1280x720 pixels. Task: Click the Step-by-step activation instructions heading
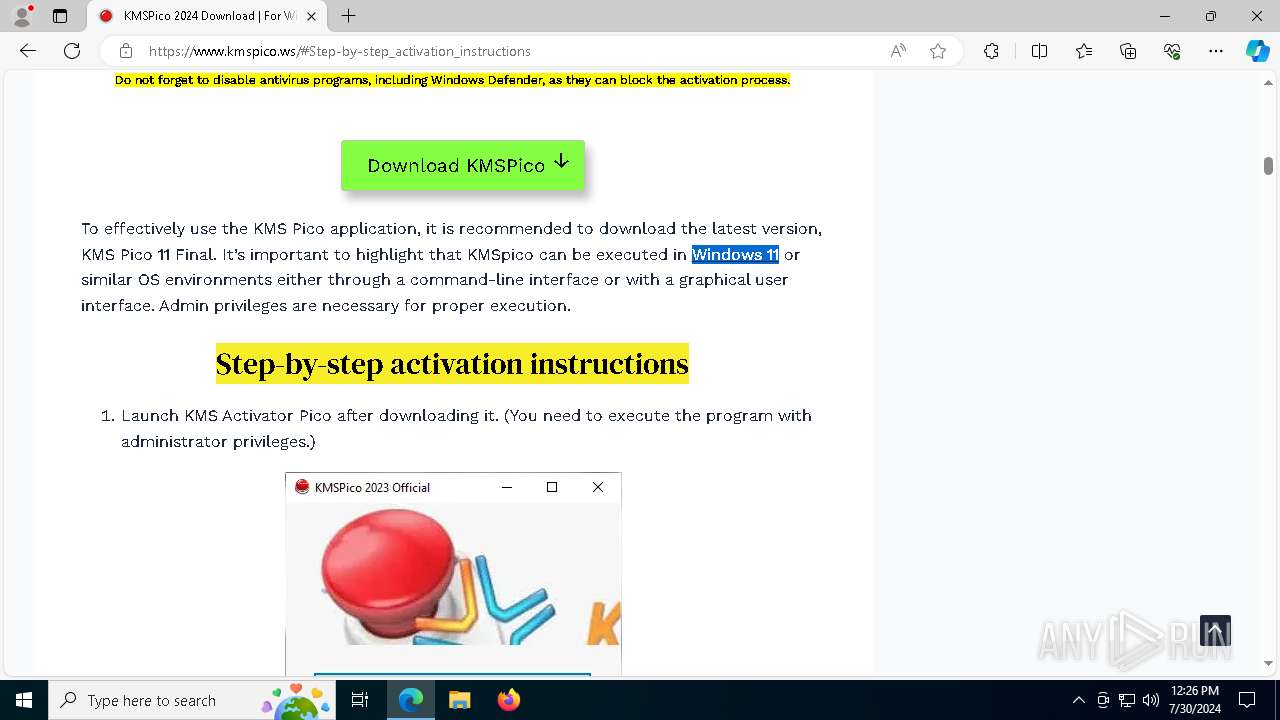(452, 364)
